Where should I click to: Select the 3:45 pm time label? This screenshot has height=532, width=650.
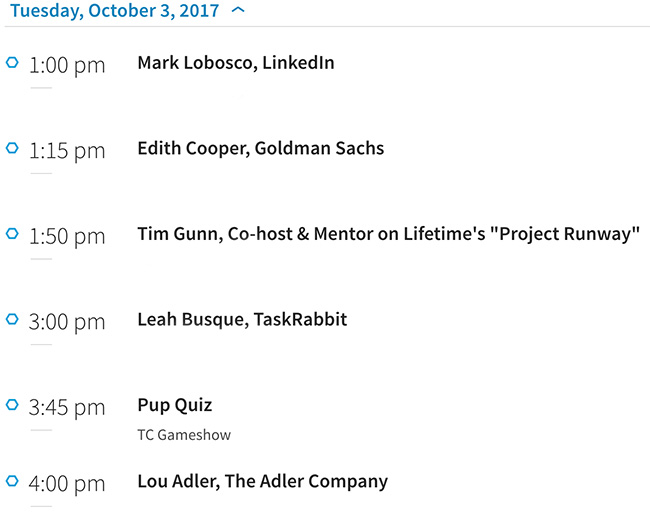tap(67, 407)
